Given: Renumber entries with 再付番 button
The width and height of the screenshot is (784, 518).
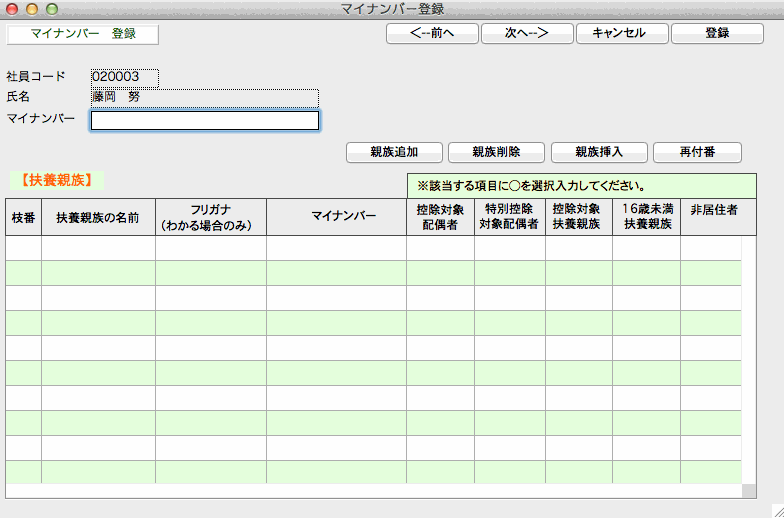Looking at the screenshot, I should pos(696,152).
